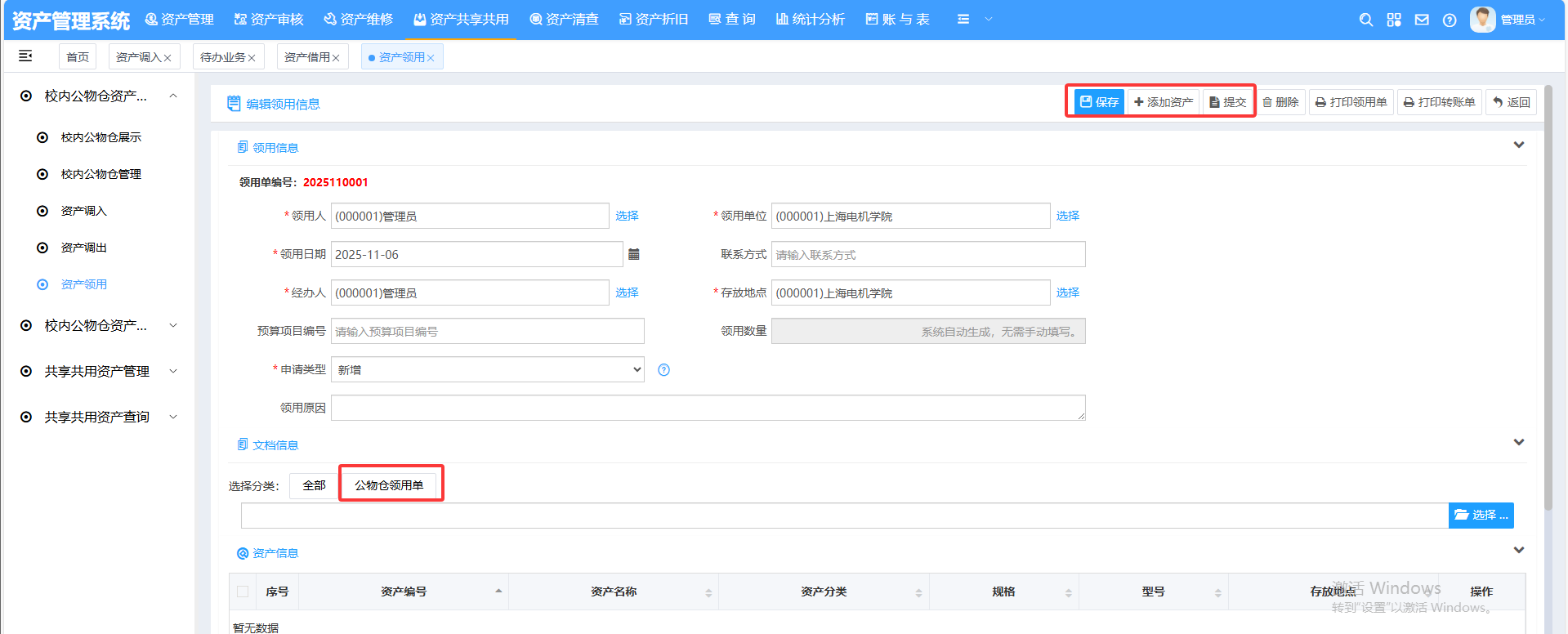Check the select-all checkbox in asset table
Image resolution: width=1568 pixels, height=634 pixels.
pyautogui.click(x=243, y=592)
